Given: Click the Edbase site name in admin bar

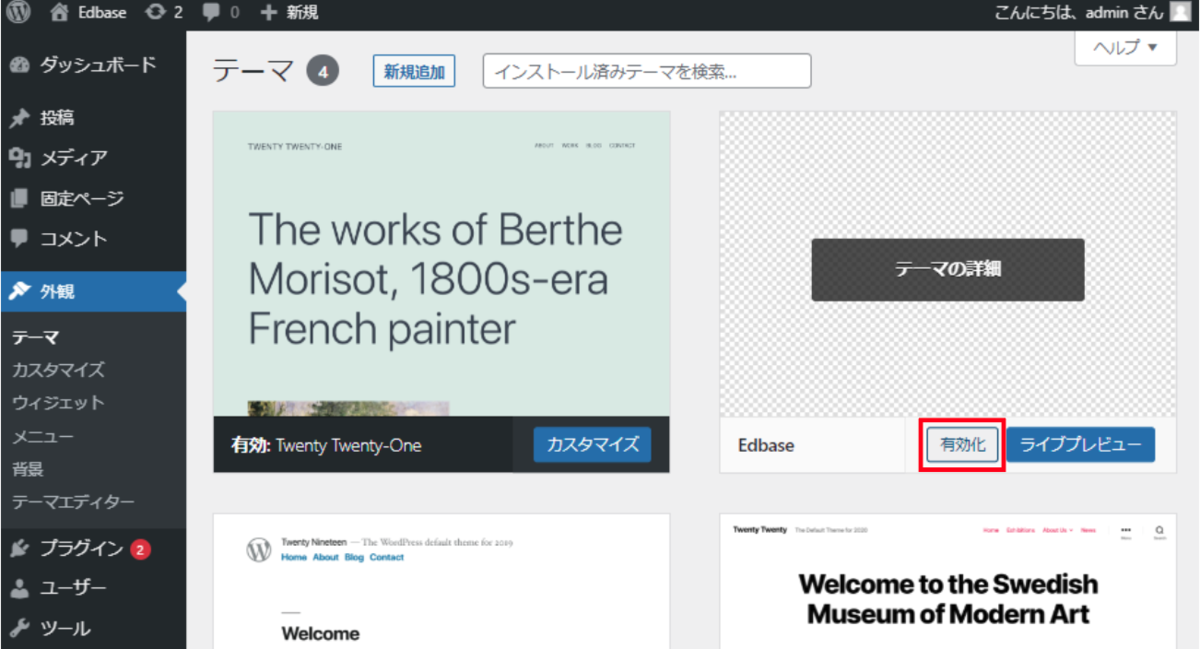Looking at the screenshot, I should [x=101, y=13].
